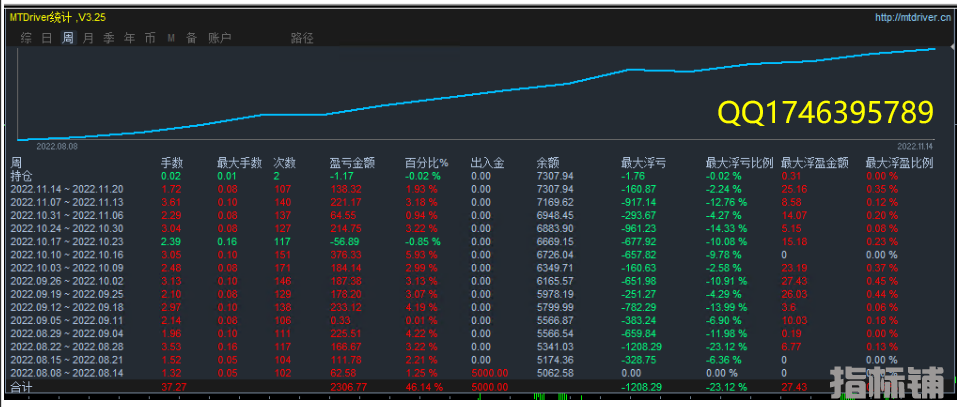958x407 pixels.
Task: Switch to the 年 yearly tab
Action: [x=129, y=38]
